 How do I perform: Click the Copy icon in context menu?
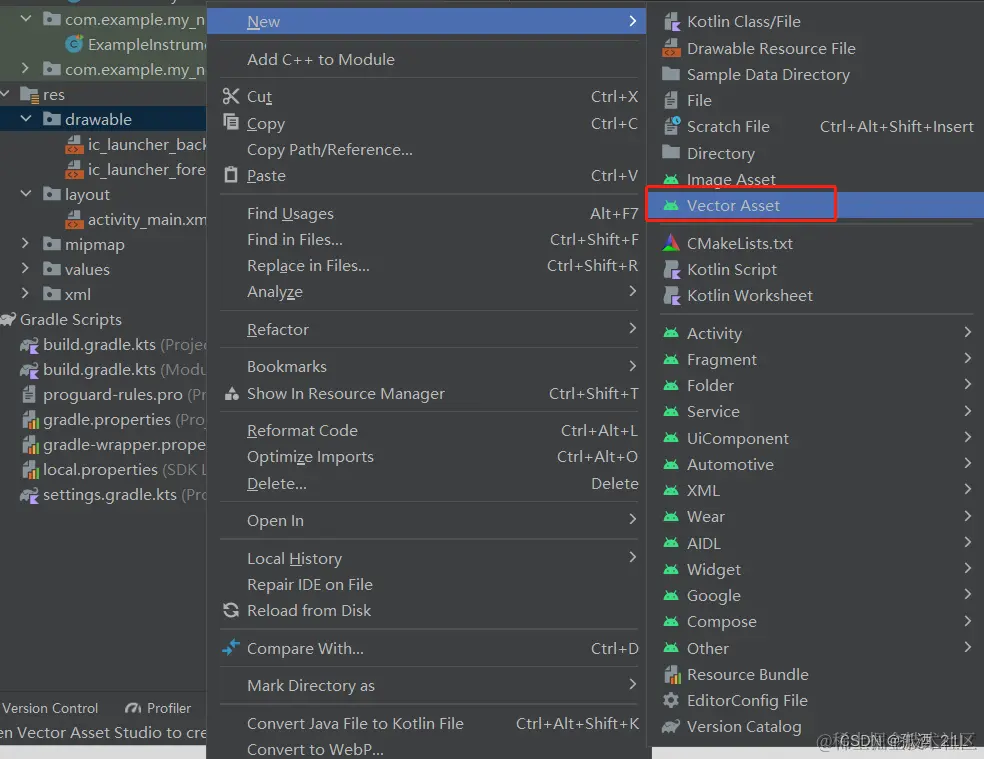coord(231,122)
